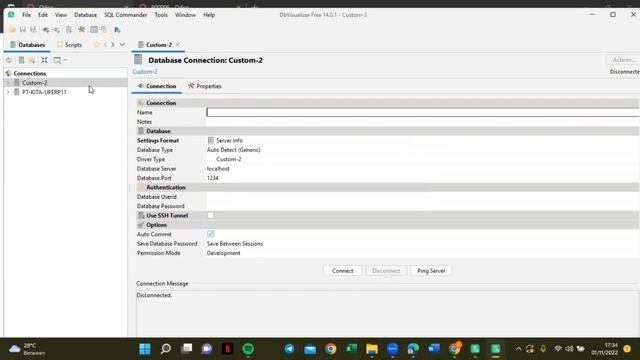
Task: Click the Actions button
Action: (x=623, y=60)
